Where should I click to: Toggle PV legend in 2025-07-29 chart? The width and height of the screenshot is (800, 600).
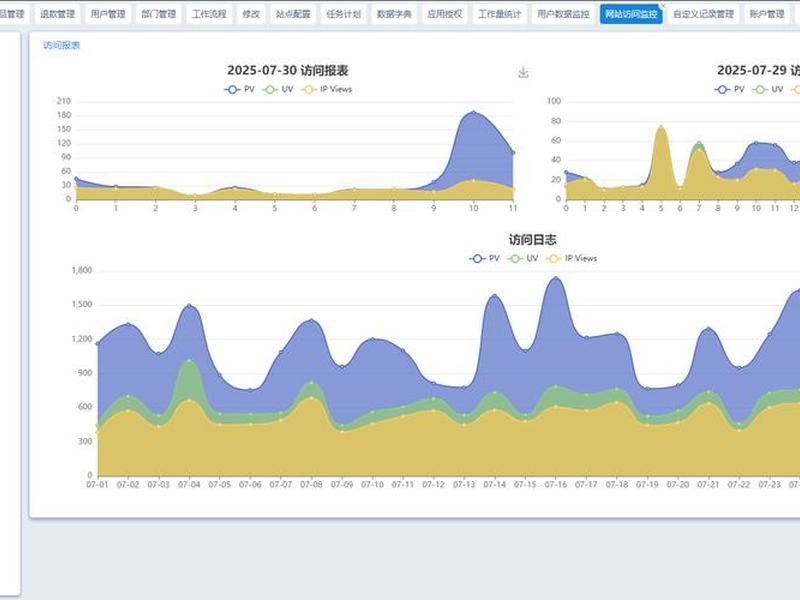click(729, 89)
